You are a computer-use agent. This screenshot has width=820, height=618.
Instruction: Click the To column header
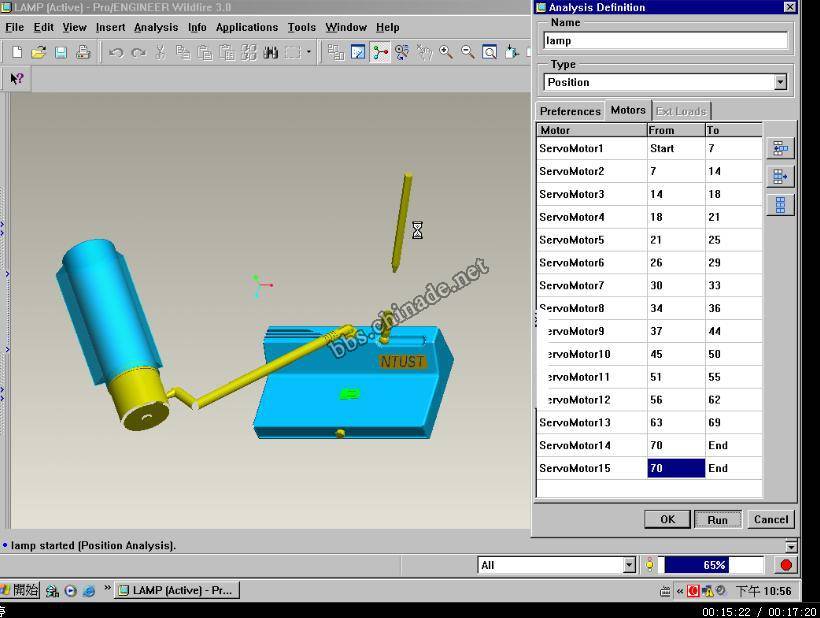point(733,130)
